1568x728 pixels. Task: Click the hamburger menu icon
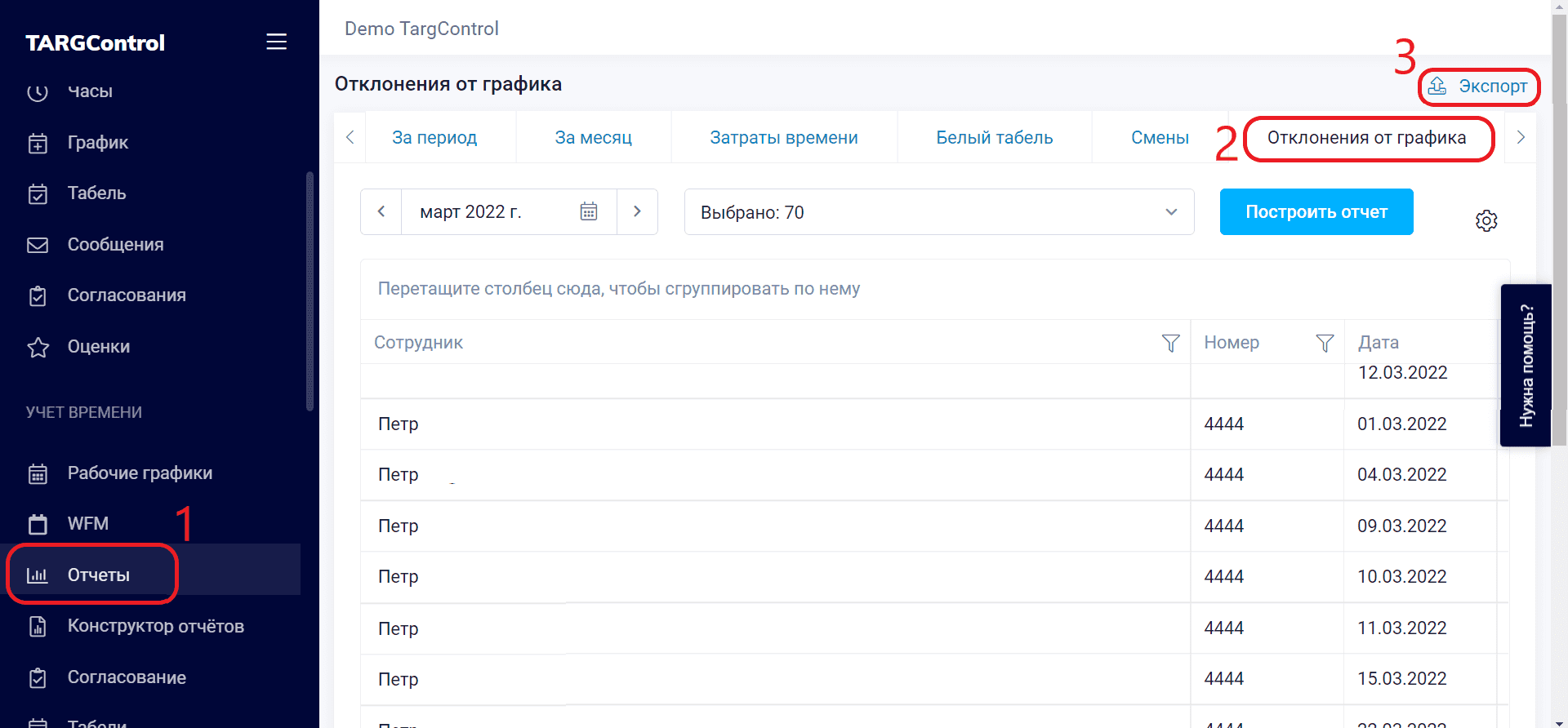pos(276,42)
